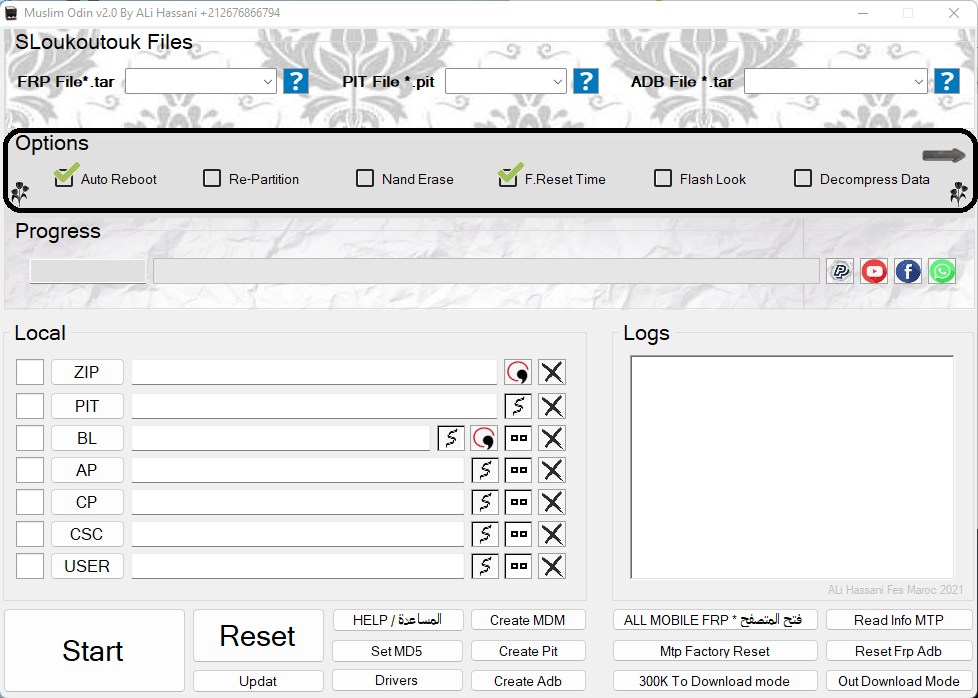Click the arrow icon in Options panel

click(943, 155)
